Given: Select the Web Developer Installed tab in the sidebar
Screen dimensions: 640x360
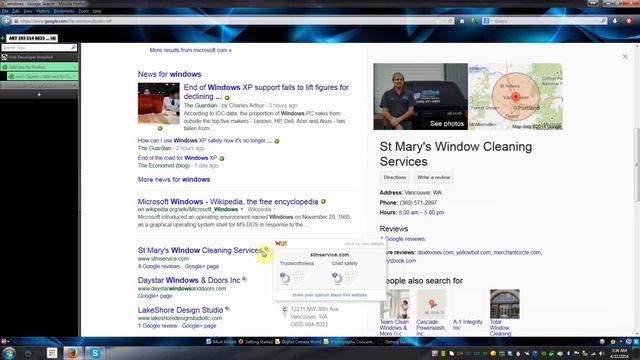Looking at the screenshot, I should [39, 58].
